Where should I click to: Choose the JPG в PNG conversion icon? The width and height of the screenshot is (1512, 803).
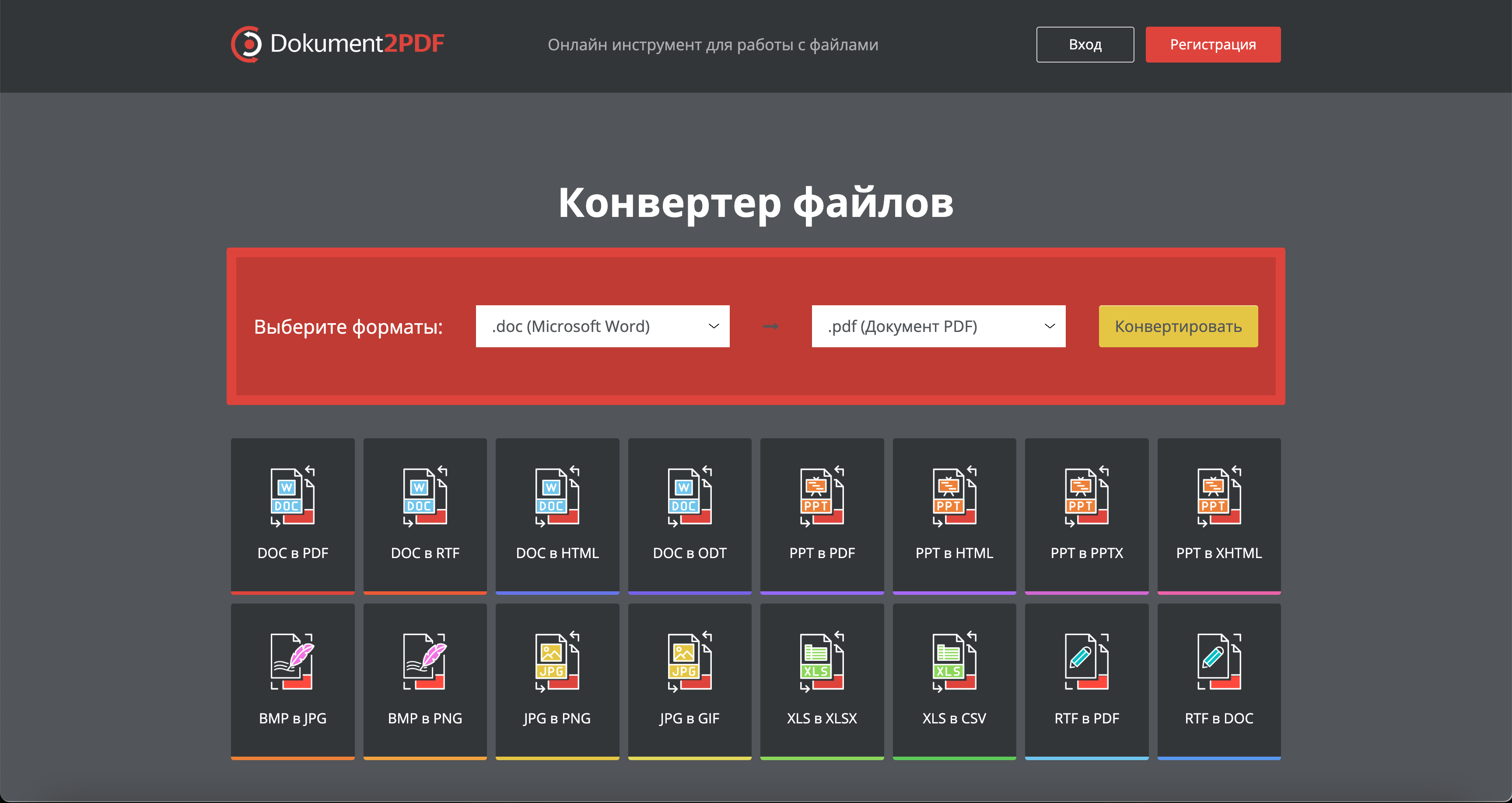point(557,662)
